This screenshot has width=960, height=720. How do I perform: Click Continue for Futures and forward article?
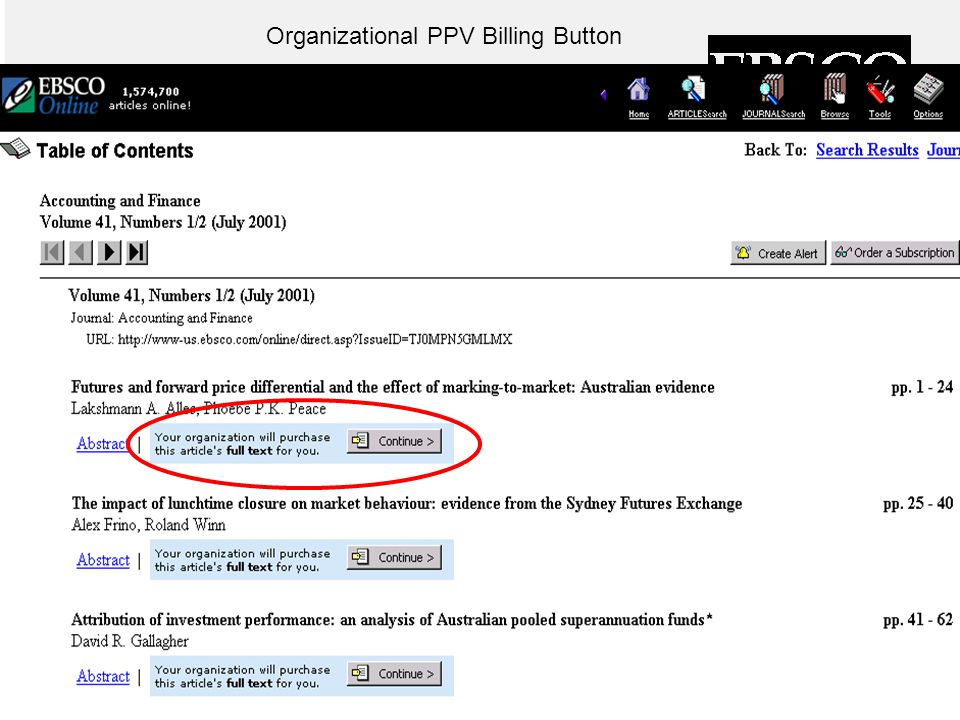(x=394, y=441)
